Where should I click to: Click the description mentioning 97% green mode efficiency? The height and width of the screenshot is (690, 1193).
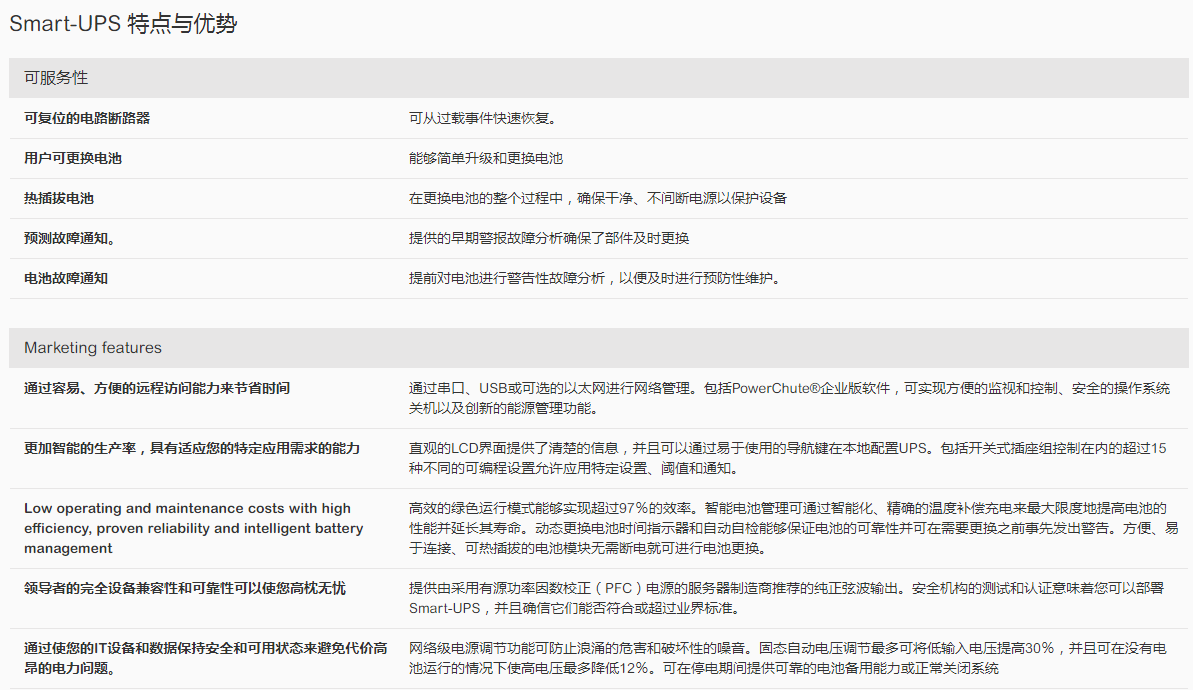788,528
